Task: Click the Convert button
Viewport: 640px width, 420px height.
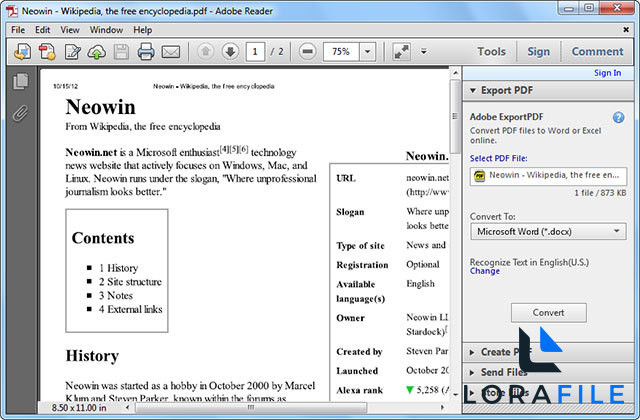Action: tap(549, 313)
